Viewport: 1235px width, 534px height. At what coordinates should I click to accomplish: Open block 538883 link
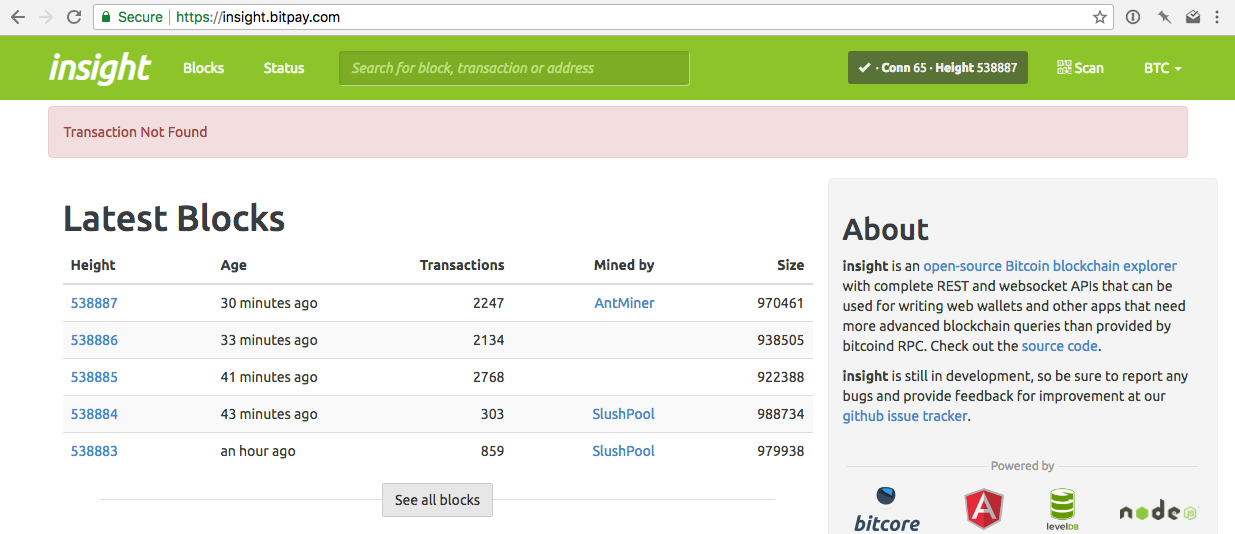94,451
